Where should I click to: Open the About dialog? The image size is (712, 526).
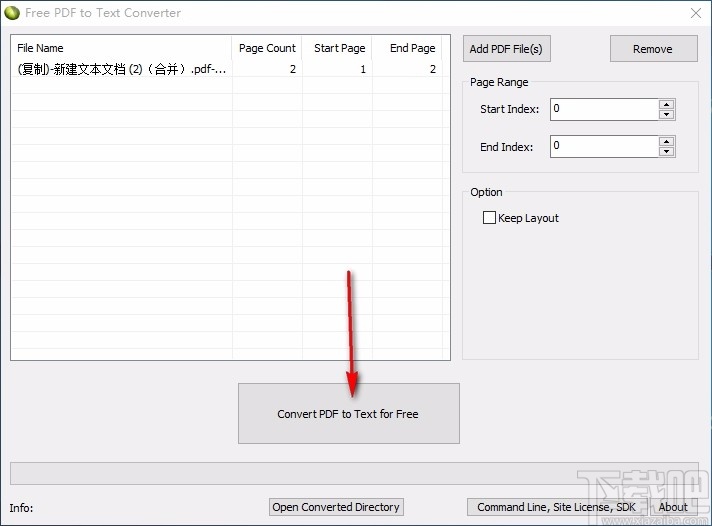pyautogui.click(x=673, y=507)
